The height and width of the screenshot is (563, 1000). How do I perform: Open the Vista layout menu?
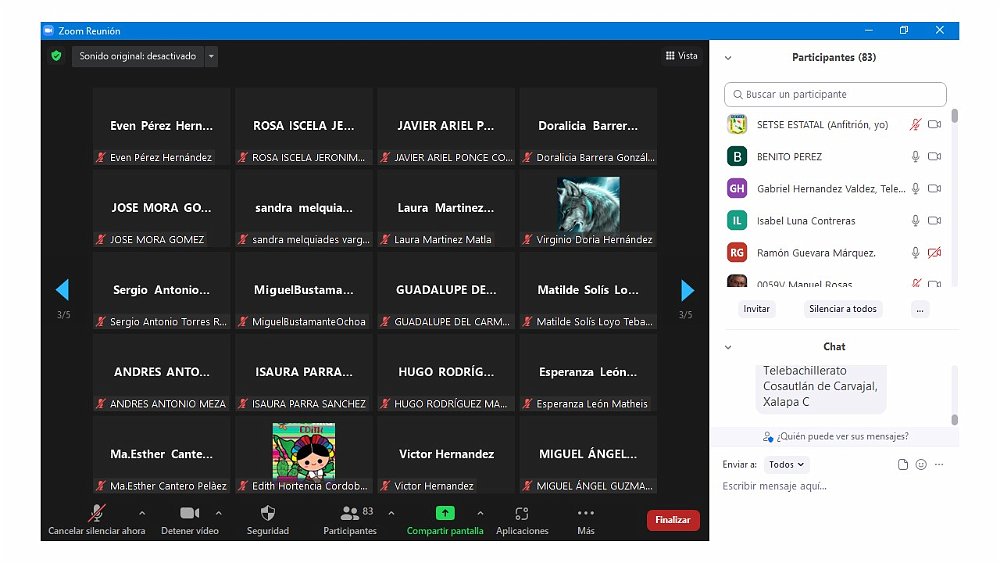682,56
